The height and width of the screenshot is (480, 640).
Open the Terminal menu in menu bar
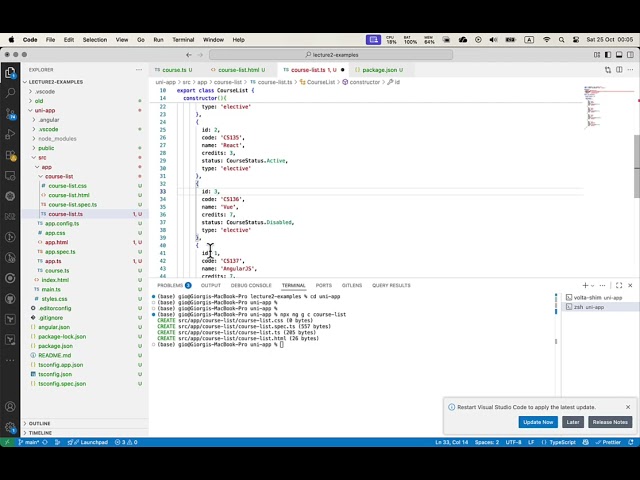tap(183, 40)
